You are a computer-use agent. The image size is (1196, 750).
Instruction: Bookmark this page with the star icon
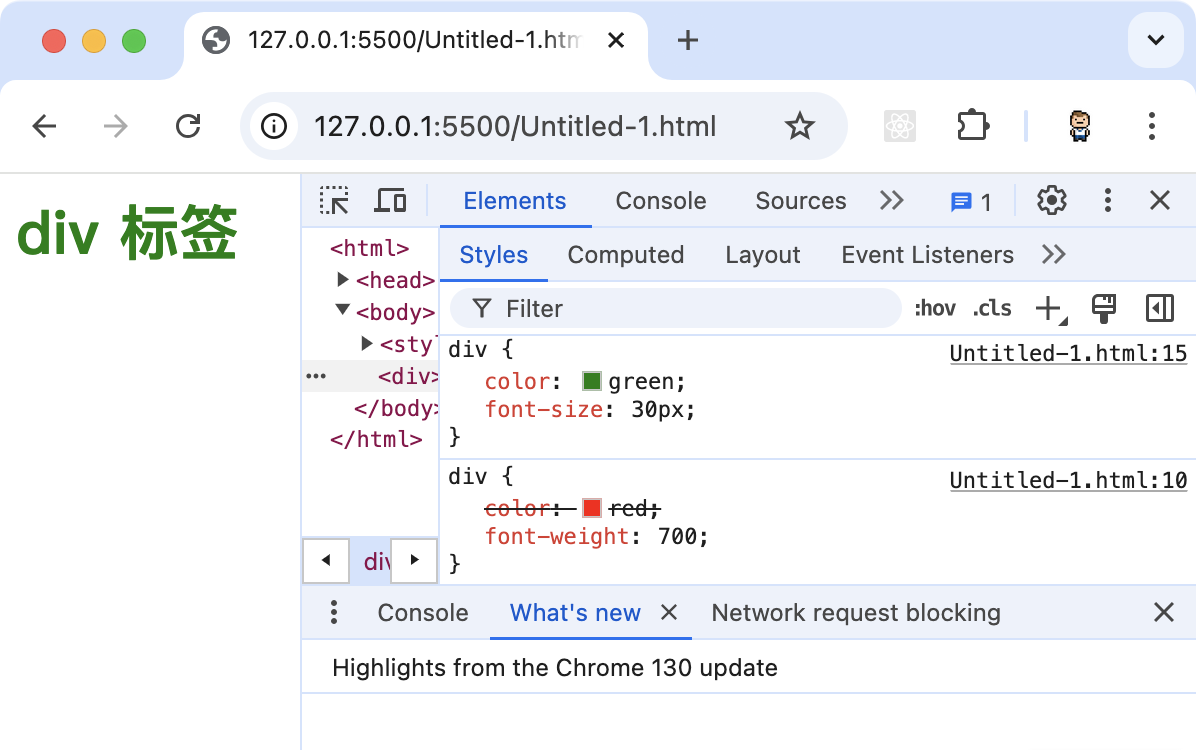(x=799, y=126)
